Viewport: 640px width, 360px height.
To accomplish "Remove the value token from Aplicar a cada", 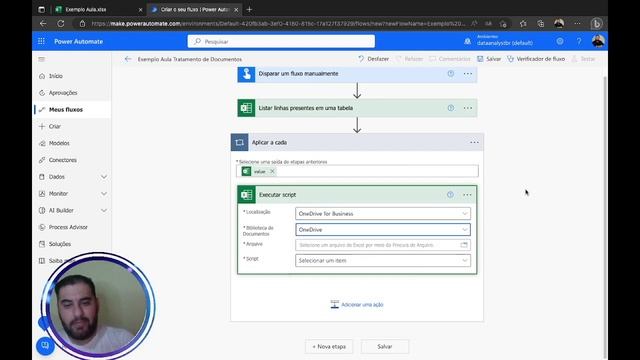I will 272,171.
